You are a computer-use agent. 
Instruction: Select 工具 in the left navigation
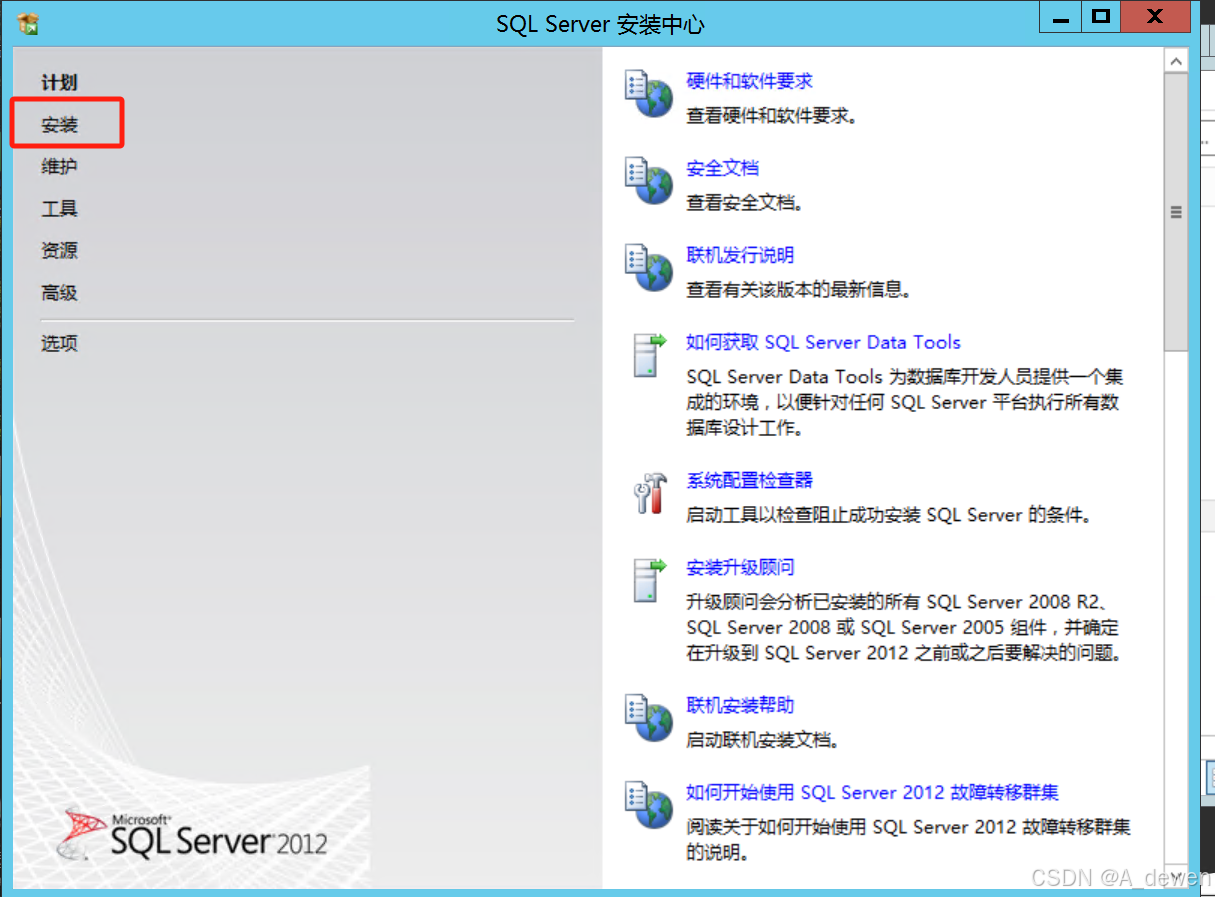tap(59, 209)
